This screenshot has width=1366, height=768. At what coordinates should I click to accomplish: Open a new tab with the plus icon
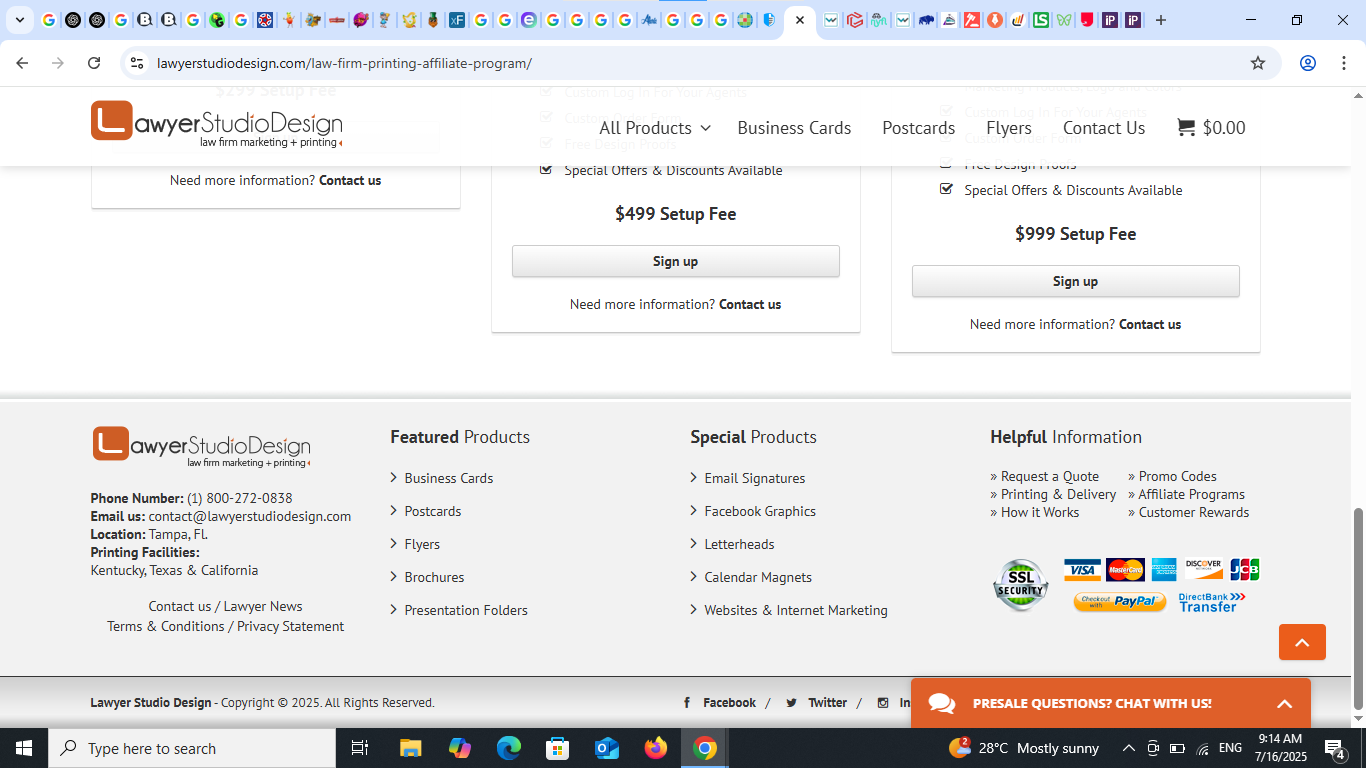click(1161, 20)
